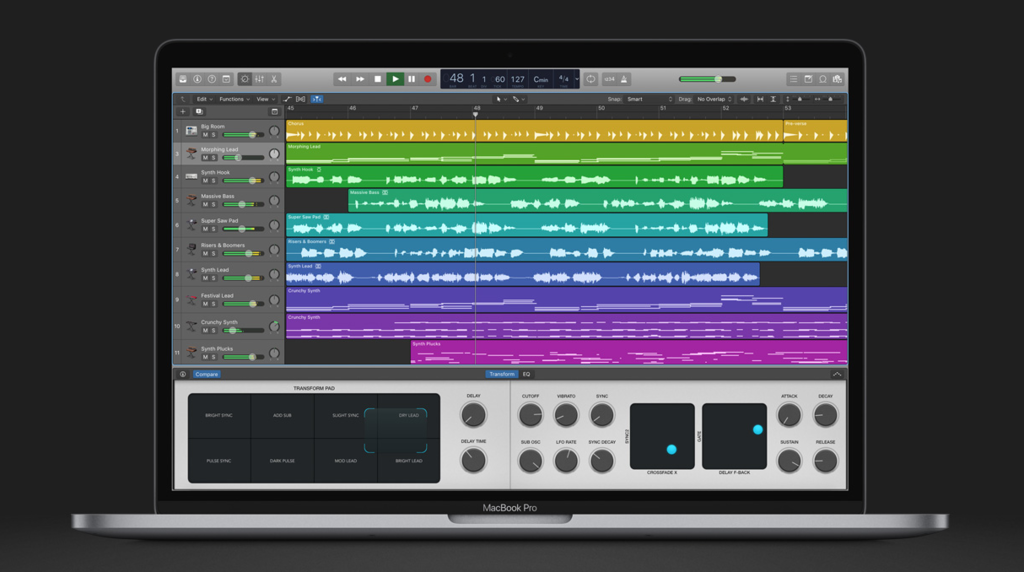
Task: Open the Inspector info icon
Action: coord(197,79)
